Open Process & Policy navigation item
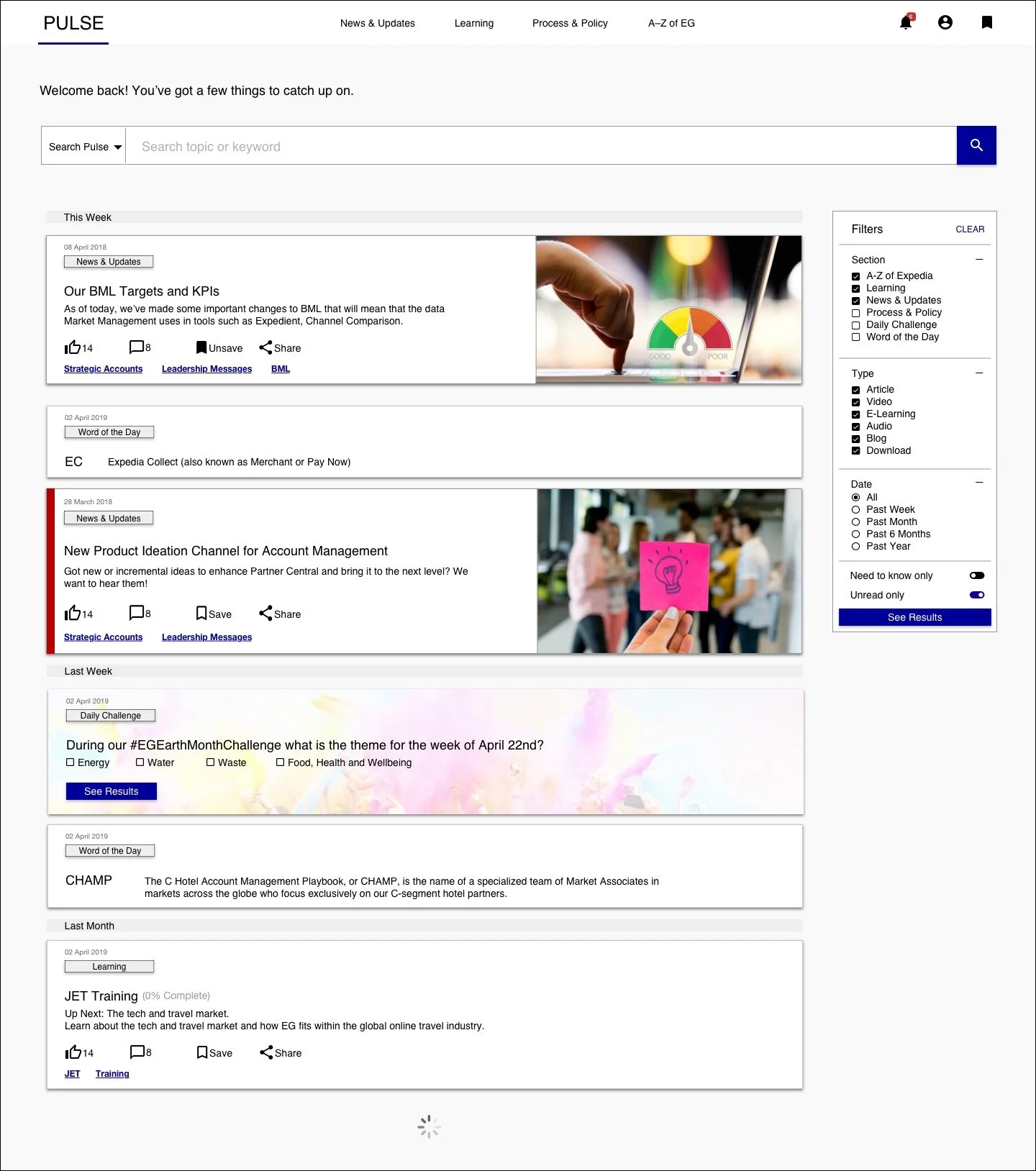 [570, 23]
